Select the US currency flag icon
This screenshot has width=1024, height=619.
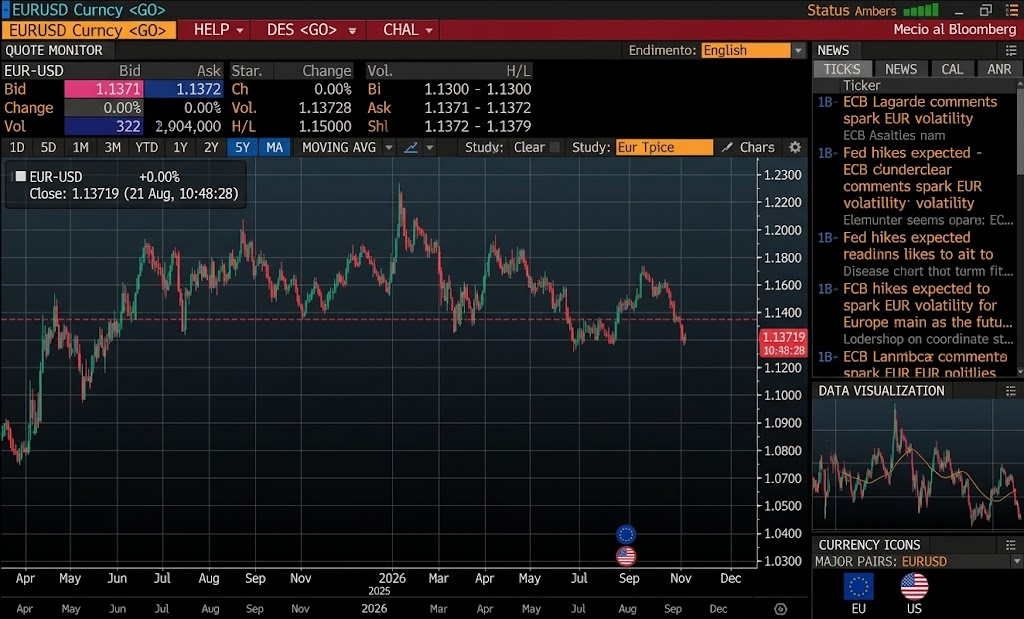point(914,586)
